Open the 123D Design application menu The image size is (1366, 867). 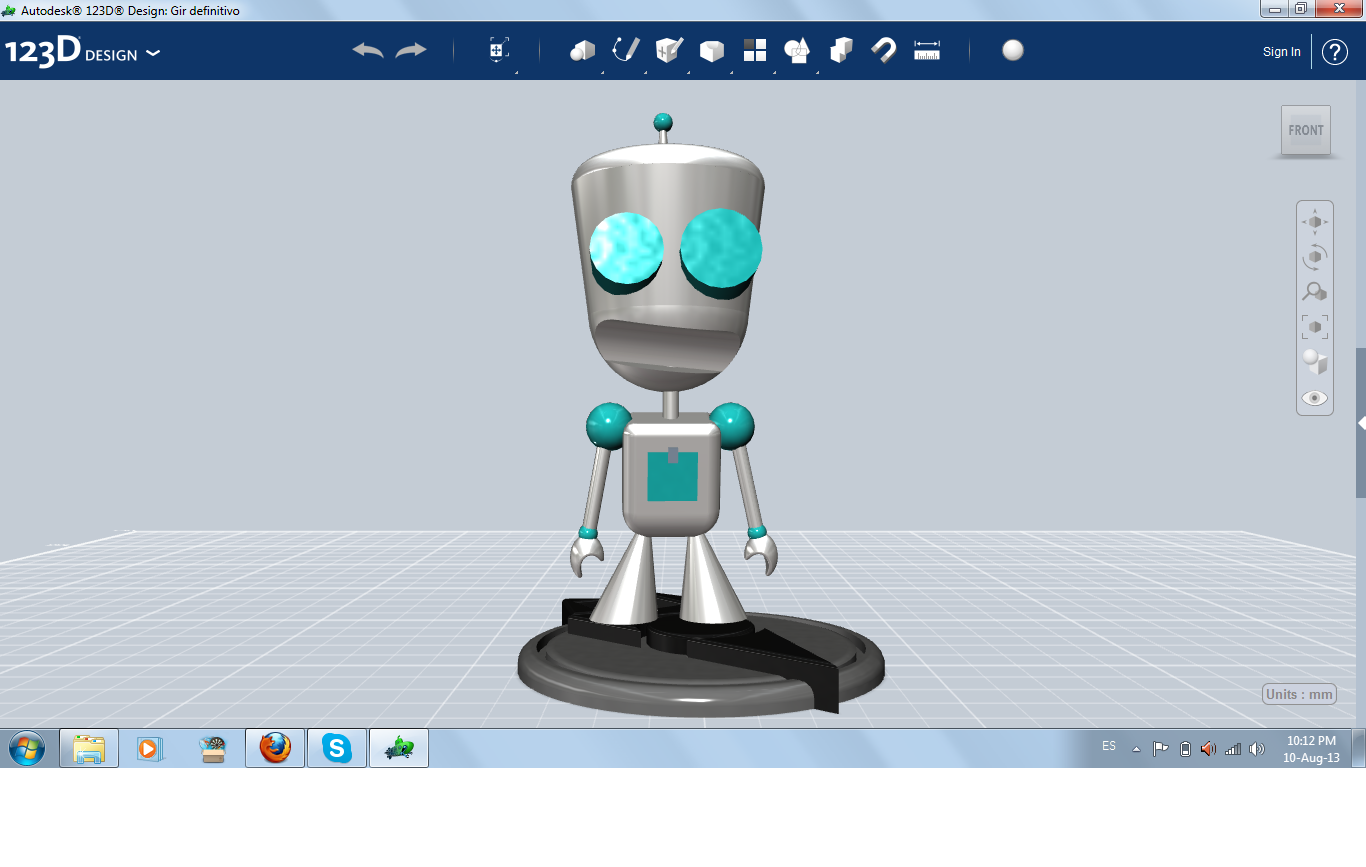point(82,52)
